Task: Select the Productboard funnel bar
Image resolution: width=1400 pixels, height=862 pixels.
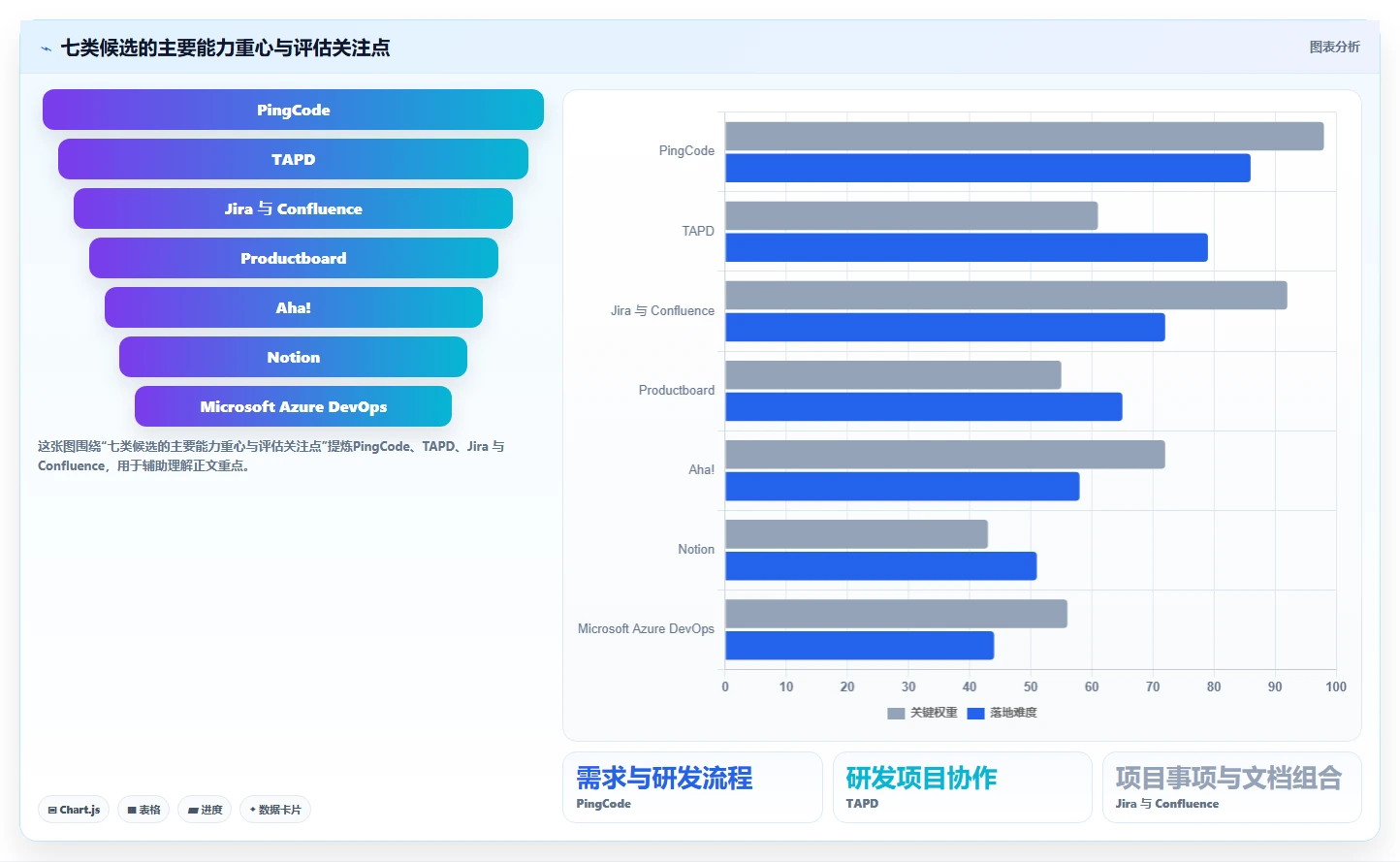Action: [293, 258]
